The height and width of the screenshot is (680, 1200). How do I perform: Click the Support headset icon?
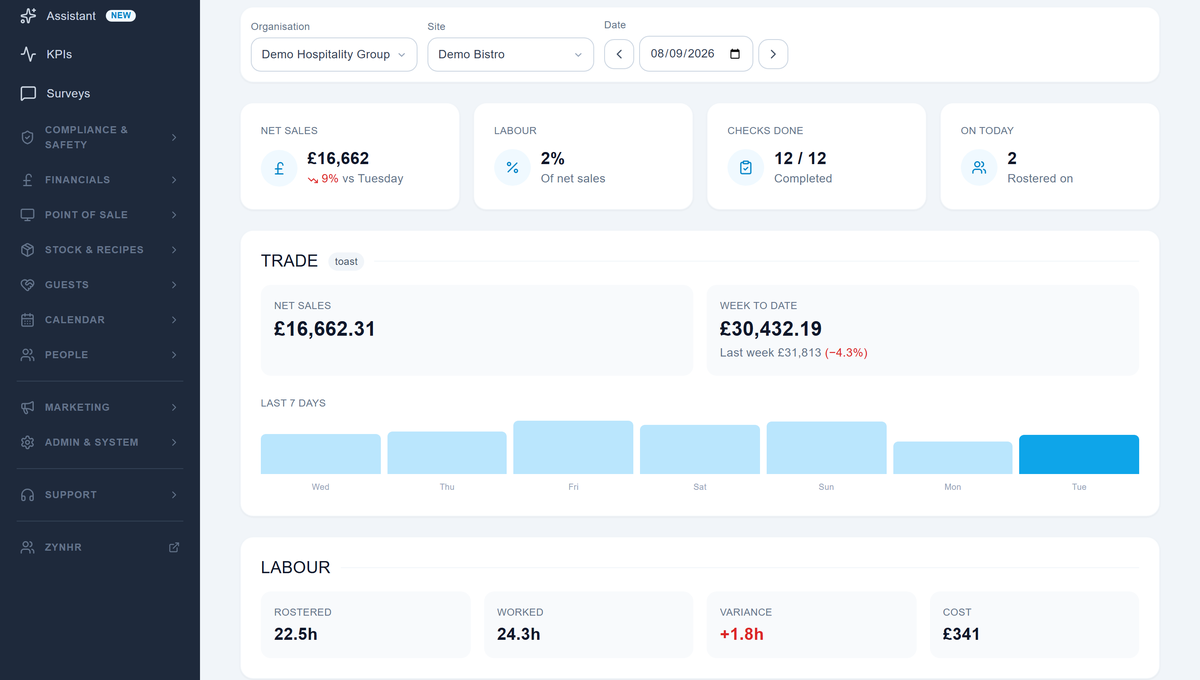28,495
